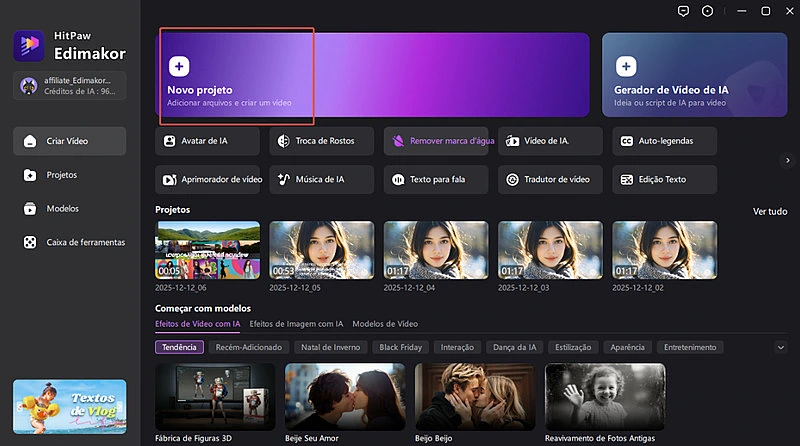Open the Edição Texto tool
Viewport: 800px width, 446px height.
[x=664, y=180]
